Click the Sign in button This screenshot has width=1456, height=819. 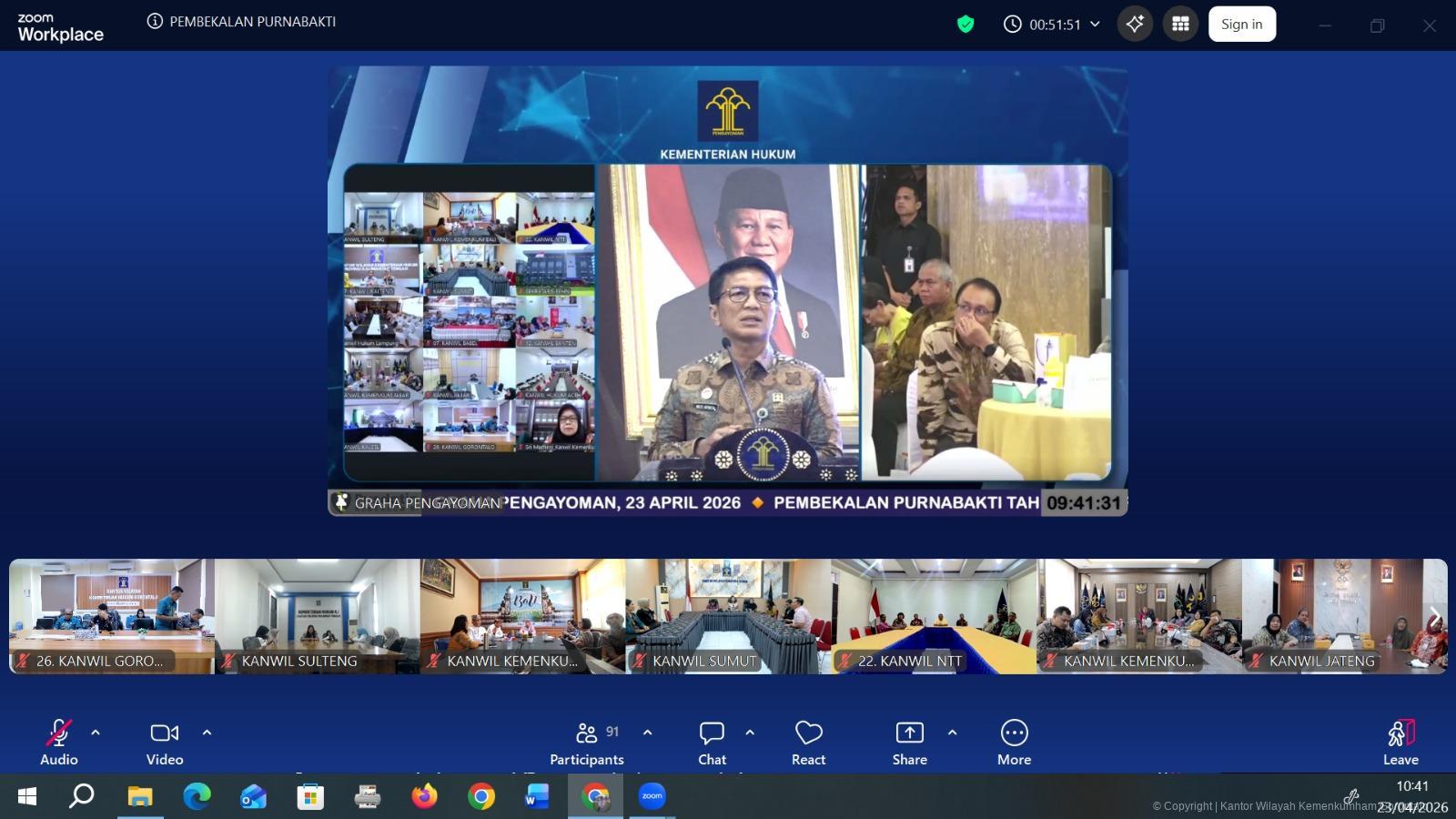[1241, 25]
